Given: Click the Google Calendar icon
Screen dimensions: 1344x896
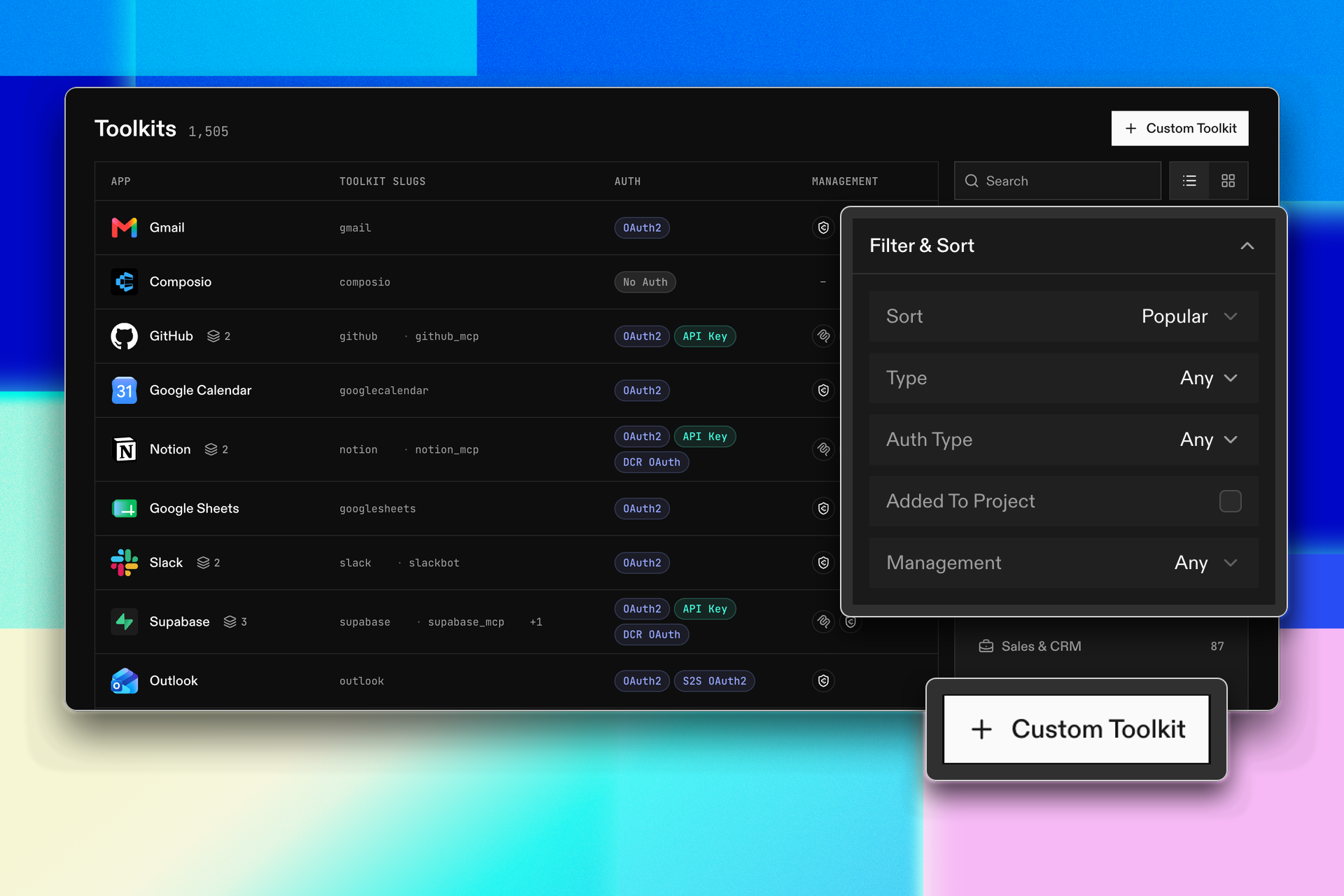Looking at the screenshot, I should coord(125,391).
